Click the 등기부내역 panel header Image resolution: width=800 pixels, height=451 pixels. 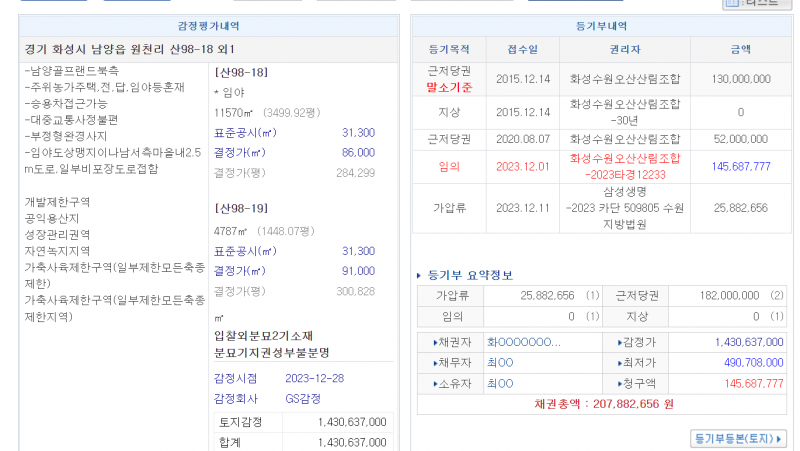(x=599, y=26)
